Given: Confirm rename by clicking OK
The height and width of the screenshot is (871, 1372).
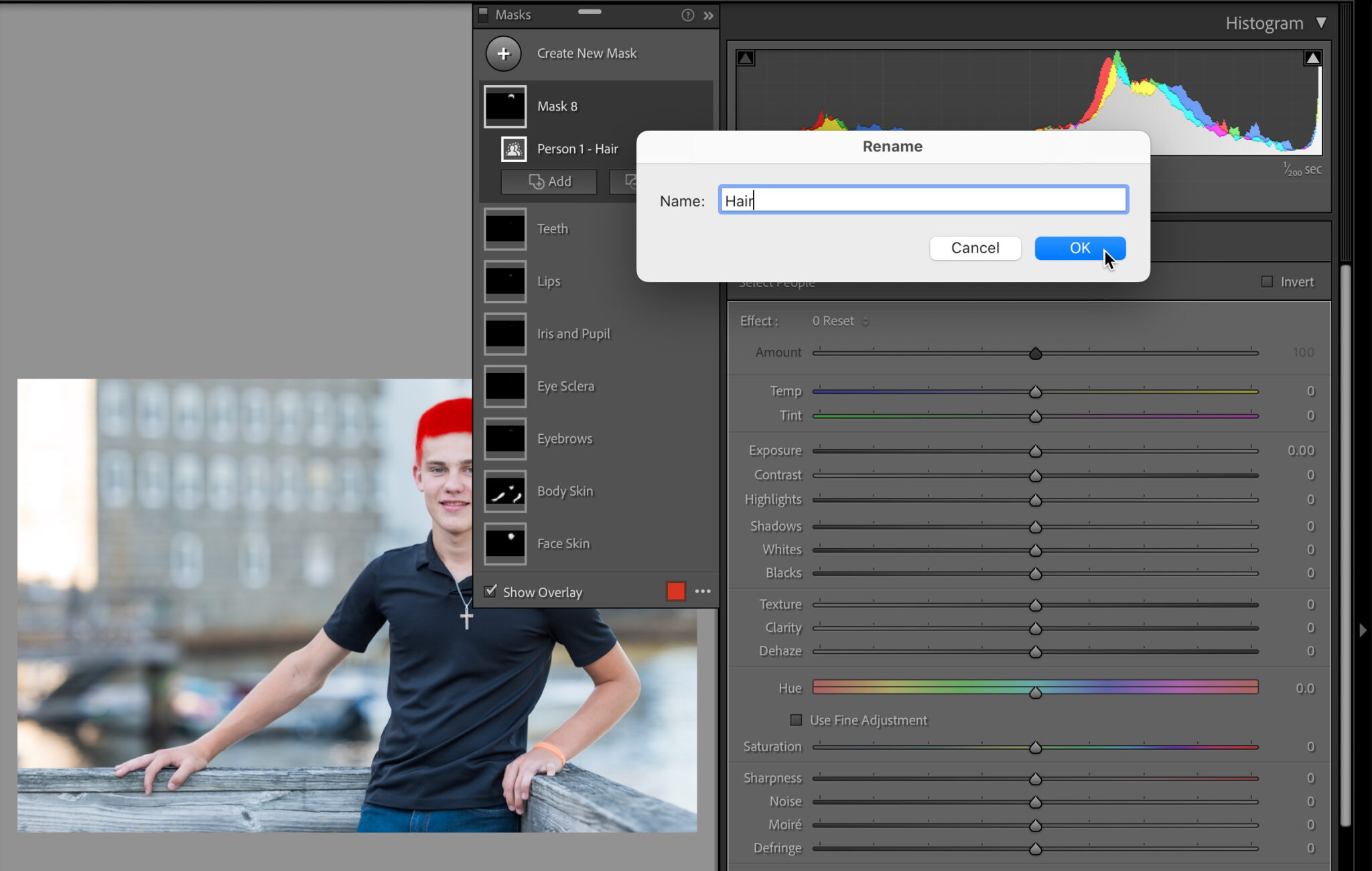Looking at the screenshot, I should tap(1079, 248).
